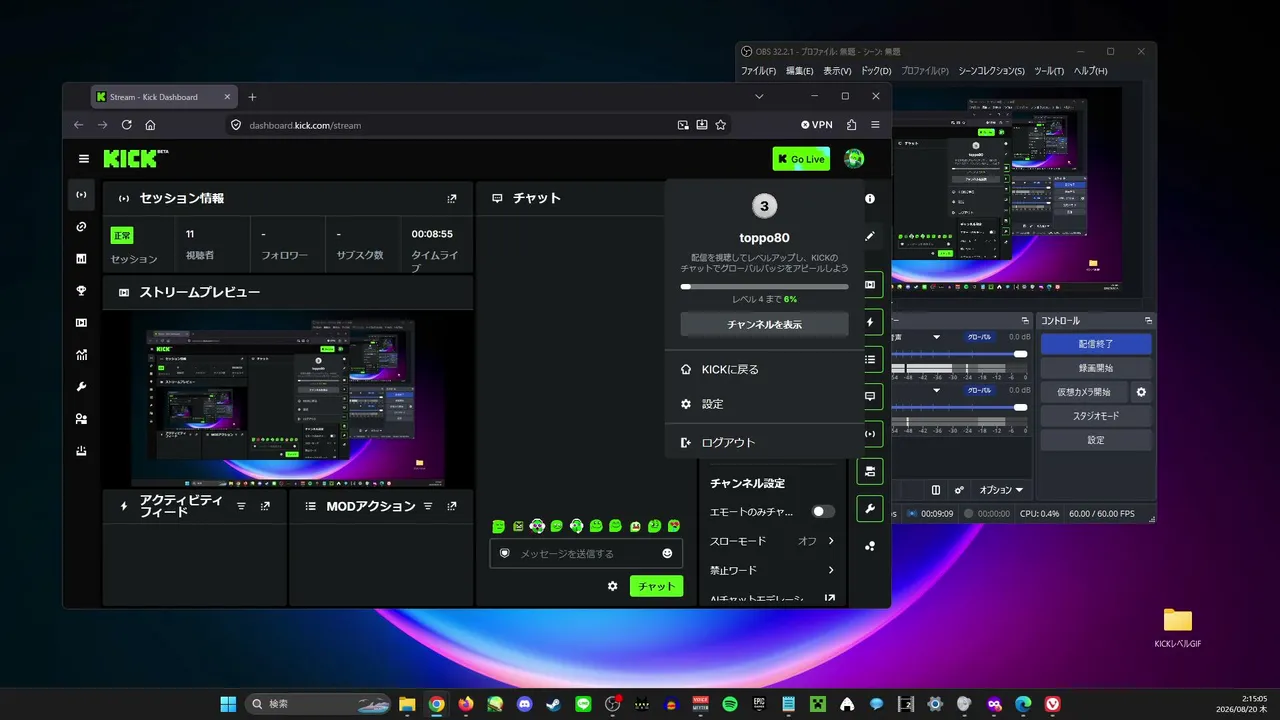Open the rising-chart analytics icon in Kick's nav
The height and width of the screenshot is (720, 1280).
(81, 355)
